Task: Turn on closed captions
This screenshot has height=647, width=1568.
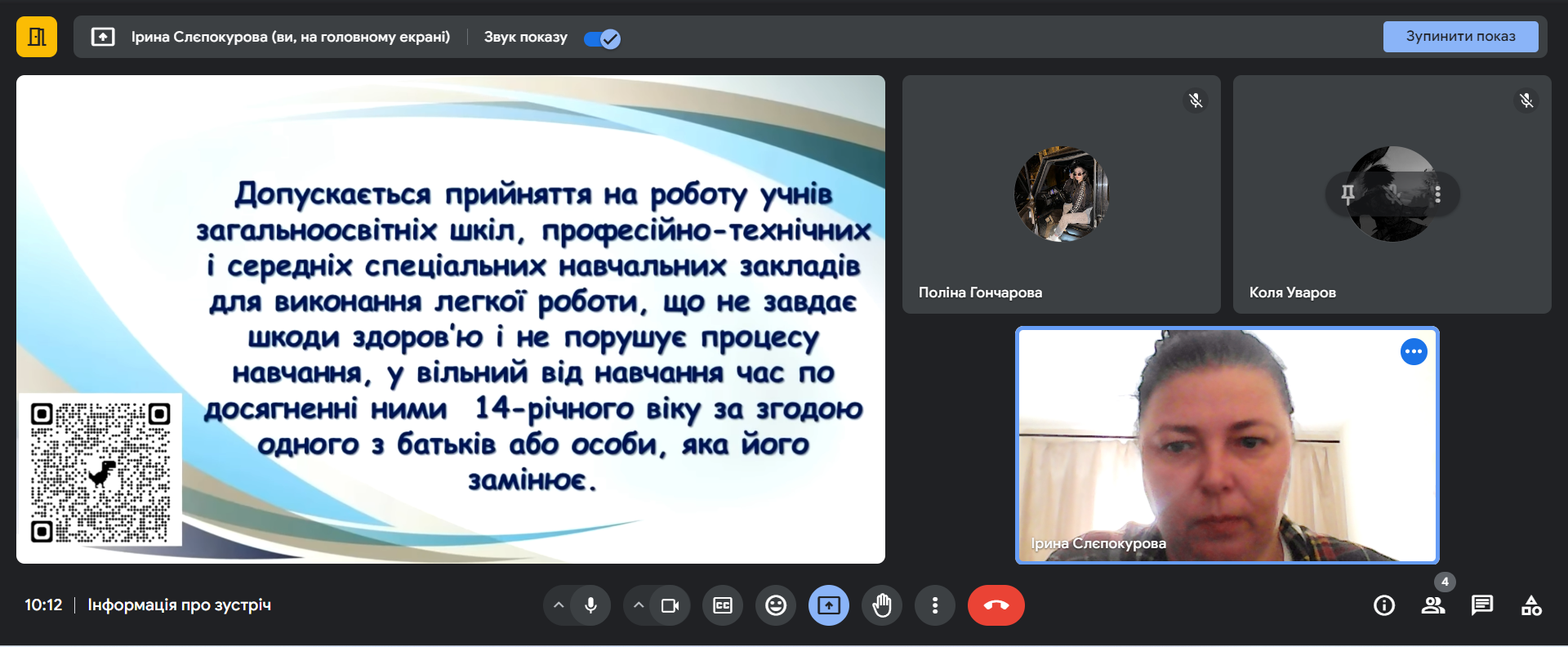Action: (723, 605)
